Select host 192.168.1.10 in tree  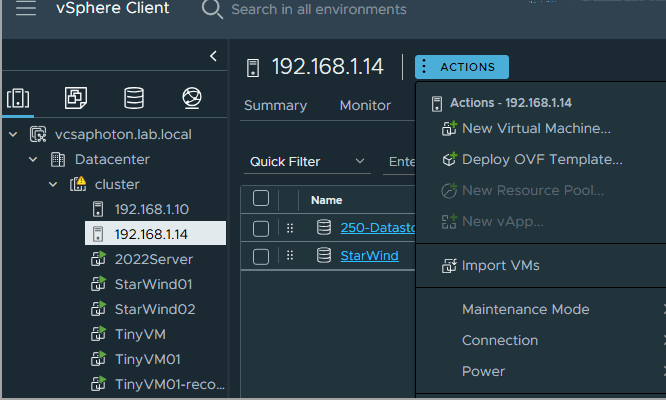tap(152, 209)
